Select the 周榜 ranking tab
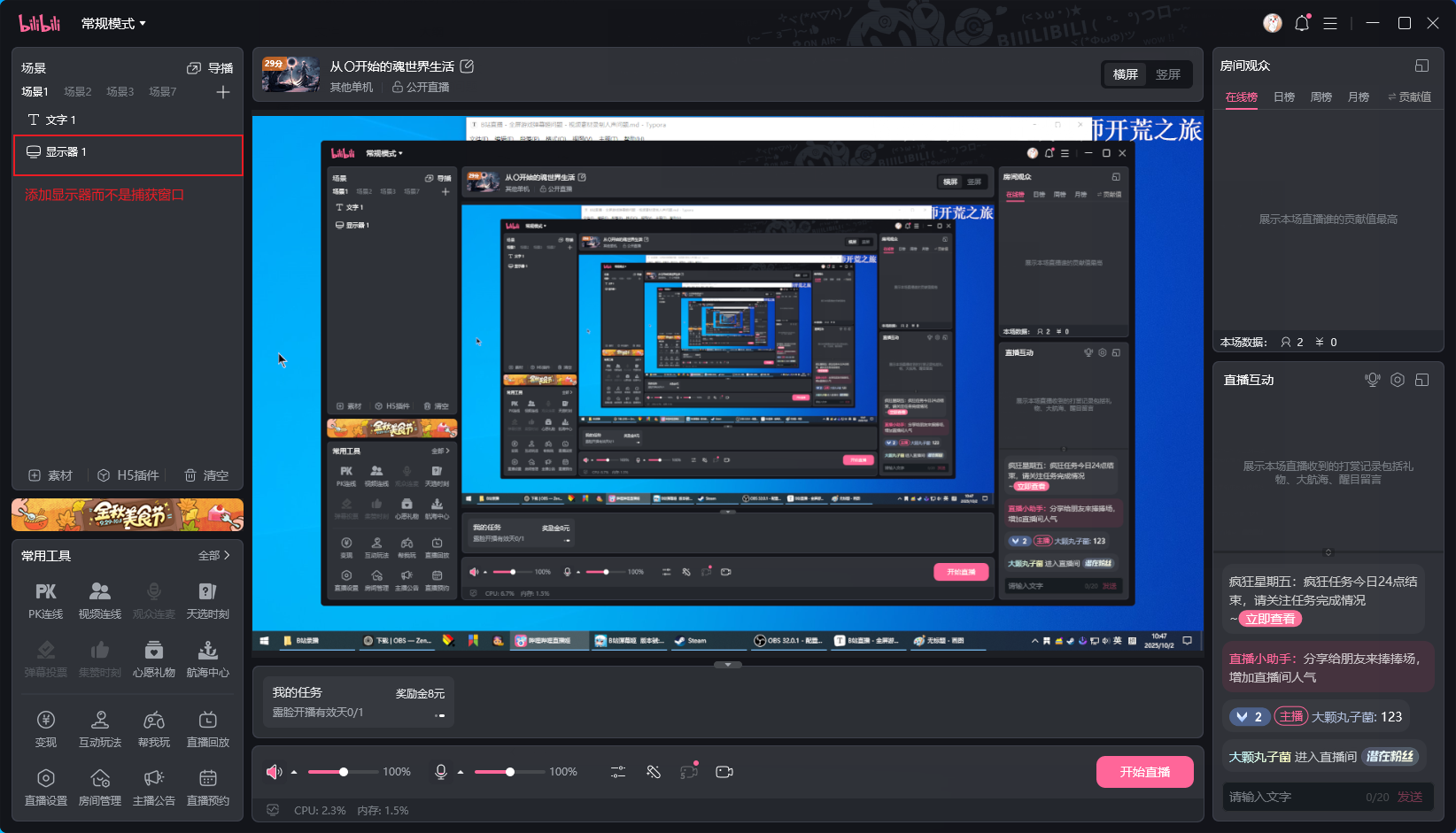Image resolution: width=1456 pixels, height=833 pixels. coord(1320,97)
